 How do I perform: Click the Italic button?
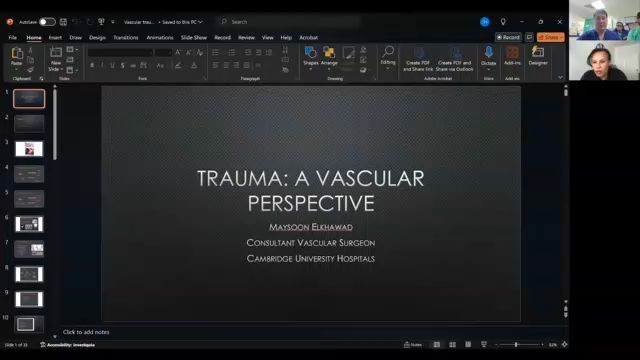pyautogui.click(x=102, y=65)
